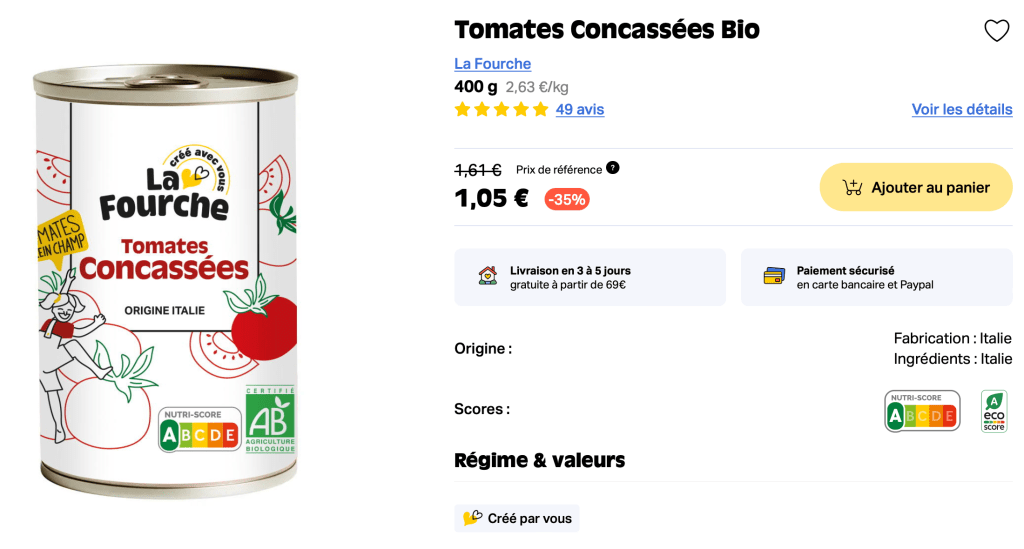The image size is (1024, 549).
Task: Click the Ajouter au panier button
Action: 916,187
